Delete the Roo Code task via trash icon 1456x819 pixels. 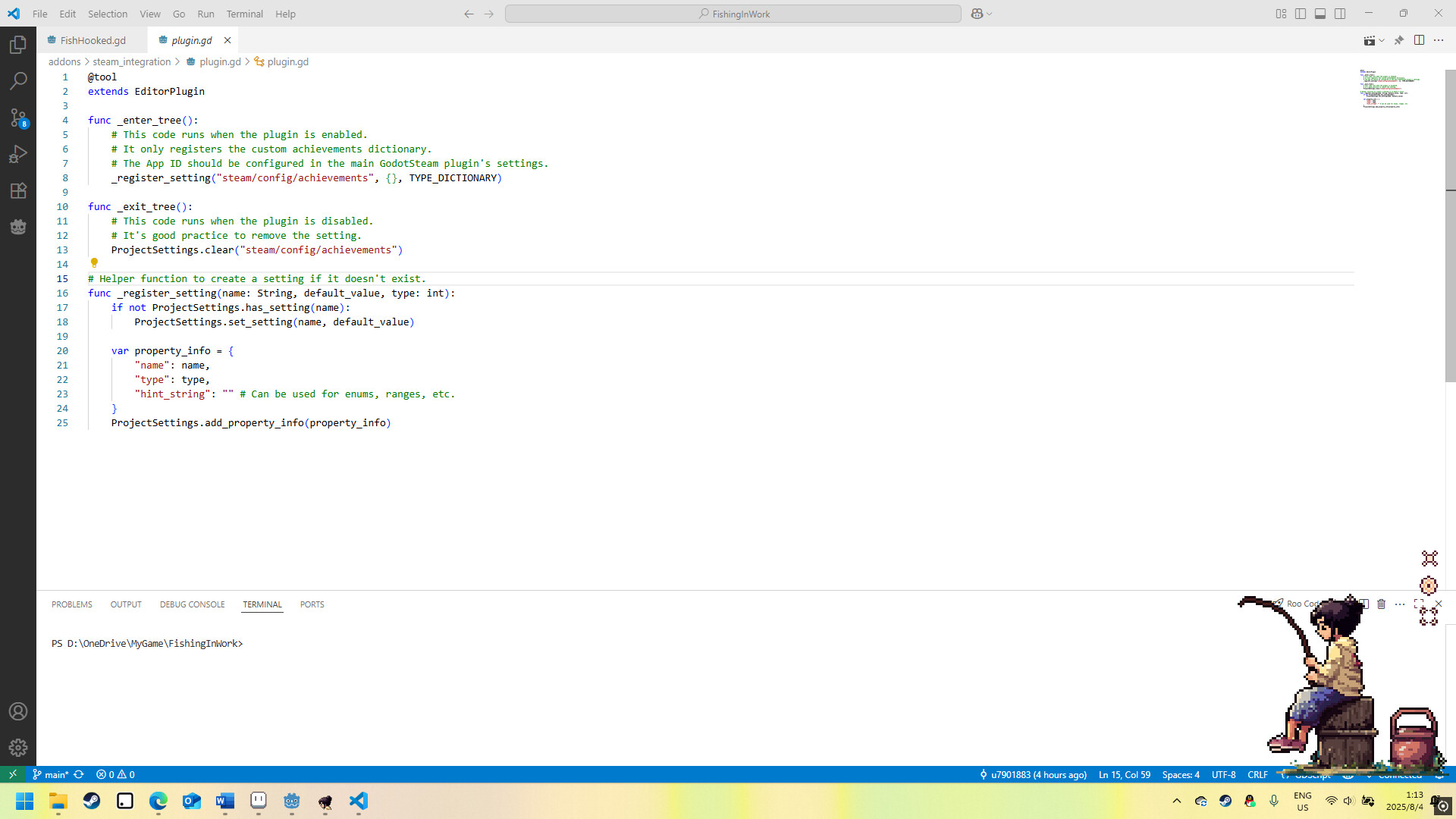[1382, 604]
